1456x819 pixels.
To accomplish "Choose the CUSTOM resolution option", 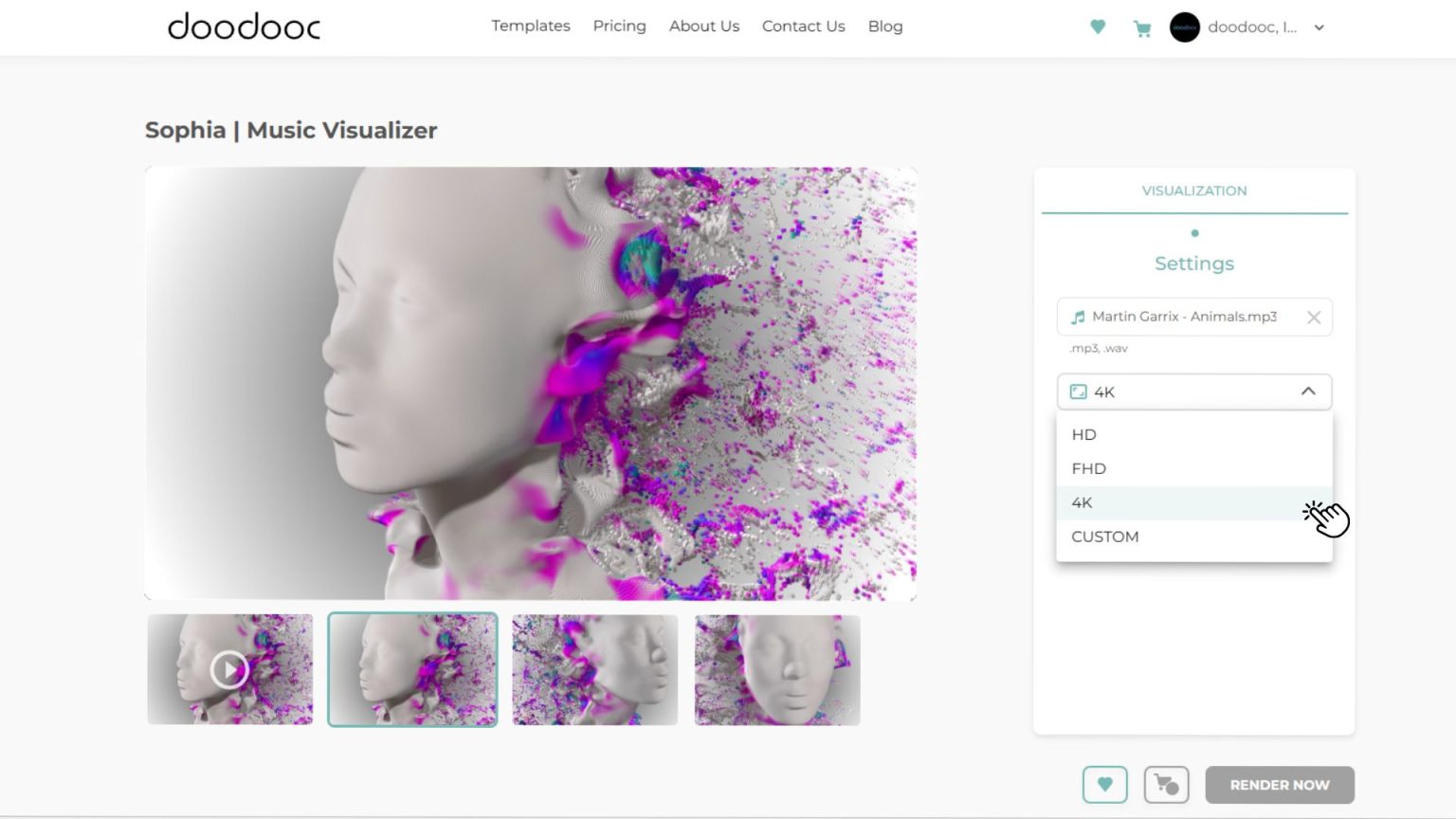I will [x=1104, y=537].
